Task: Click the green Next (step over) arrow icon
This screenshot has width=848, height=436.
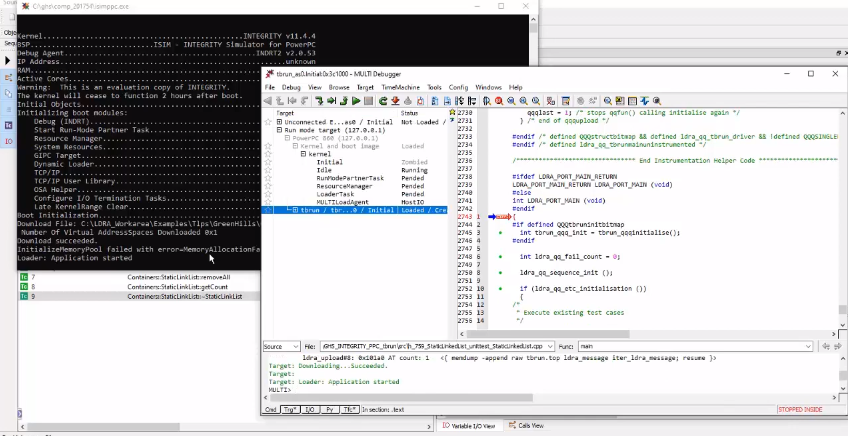Action: click(x=331, y=101)
